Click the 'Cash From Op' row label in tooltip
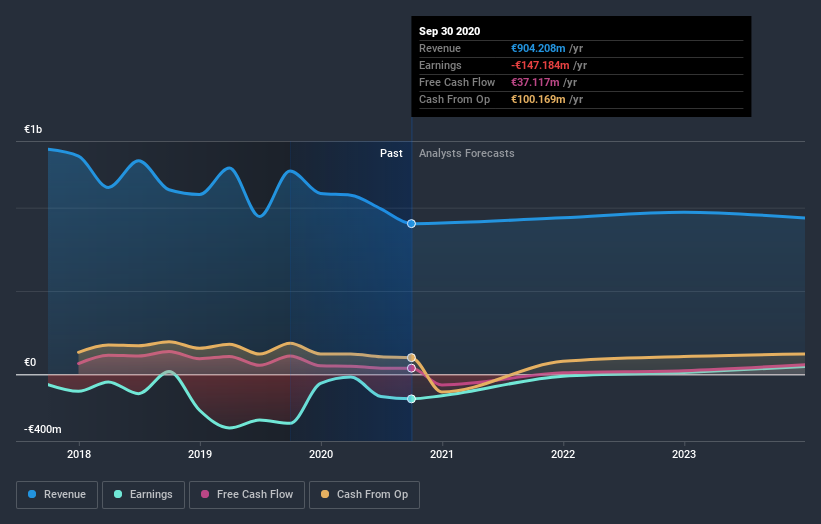The width and height of the screenshot is (821, 524). click(x=454, y=99)
